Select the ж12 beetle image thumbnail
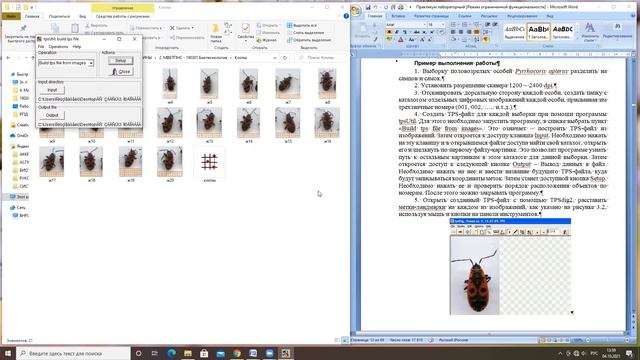 coord(170,124)
